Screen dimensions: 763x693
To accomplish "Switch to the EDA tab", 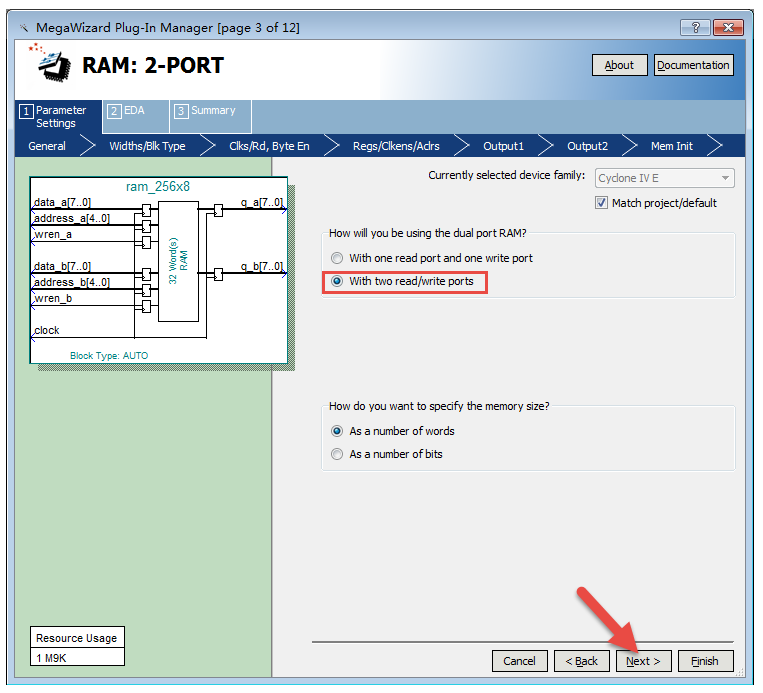I will point(136,117).
